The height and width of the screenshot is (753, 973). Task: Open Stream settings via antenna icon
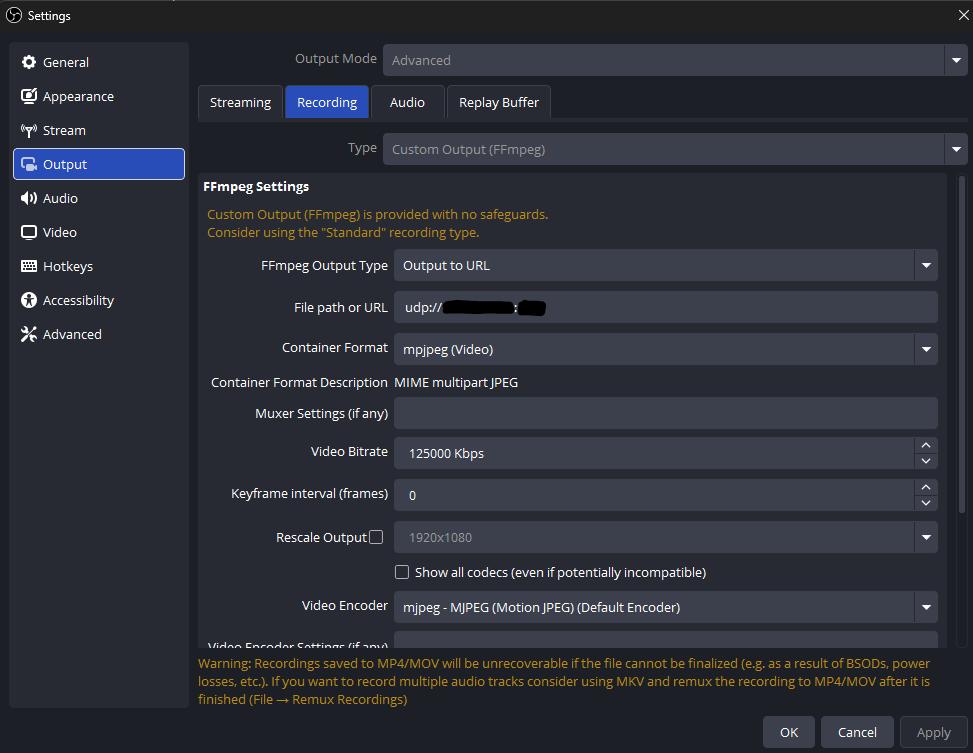point(29,130)
